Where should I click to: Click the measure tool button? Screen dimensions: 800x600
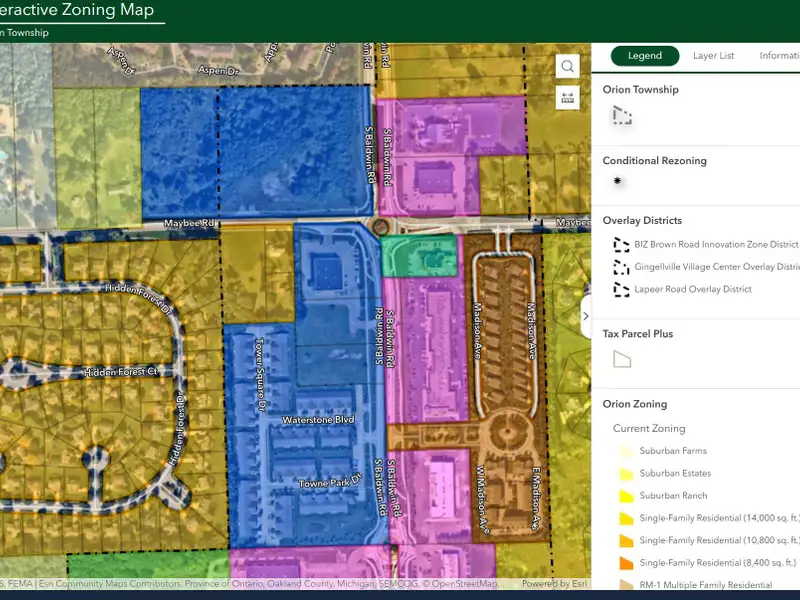tap(568, 98)
